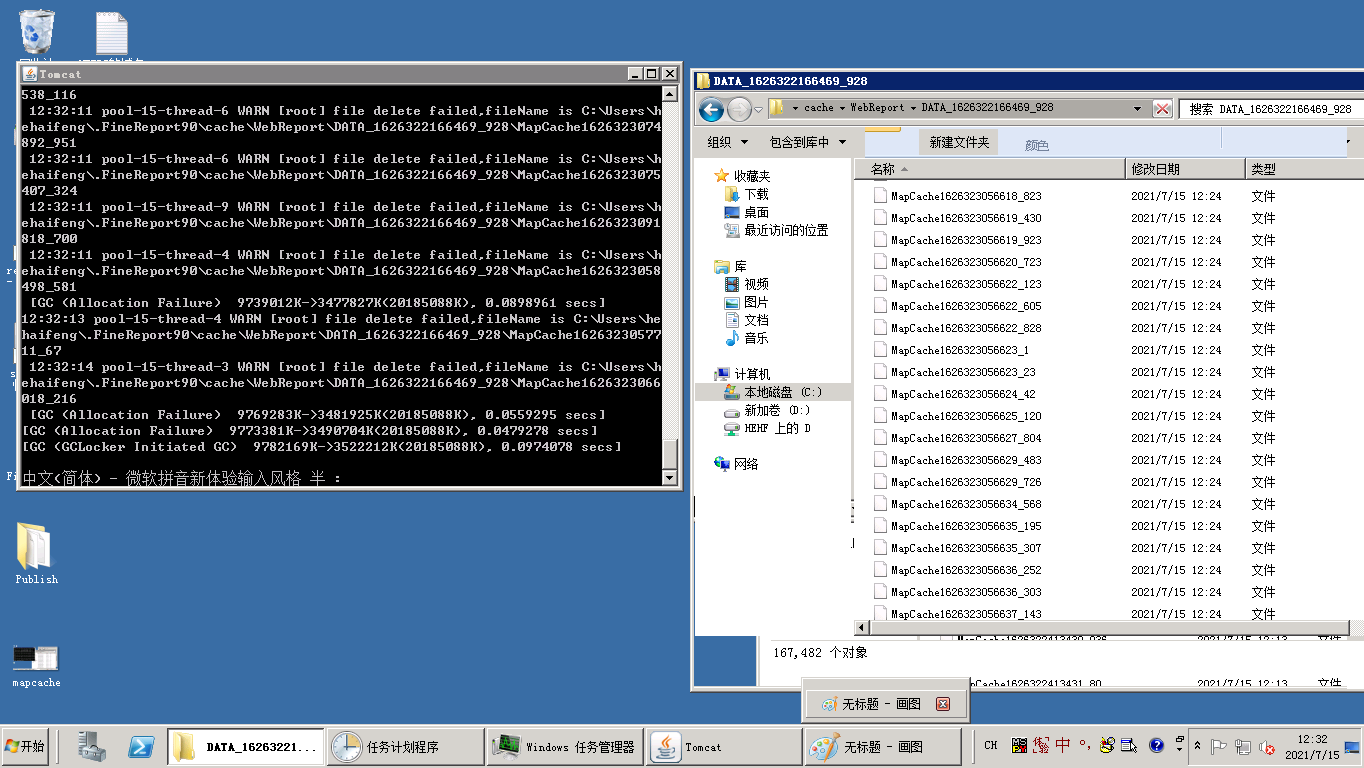Select 本地磁盘 (C:) in navigation pane

coord(773,392)
